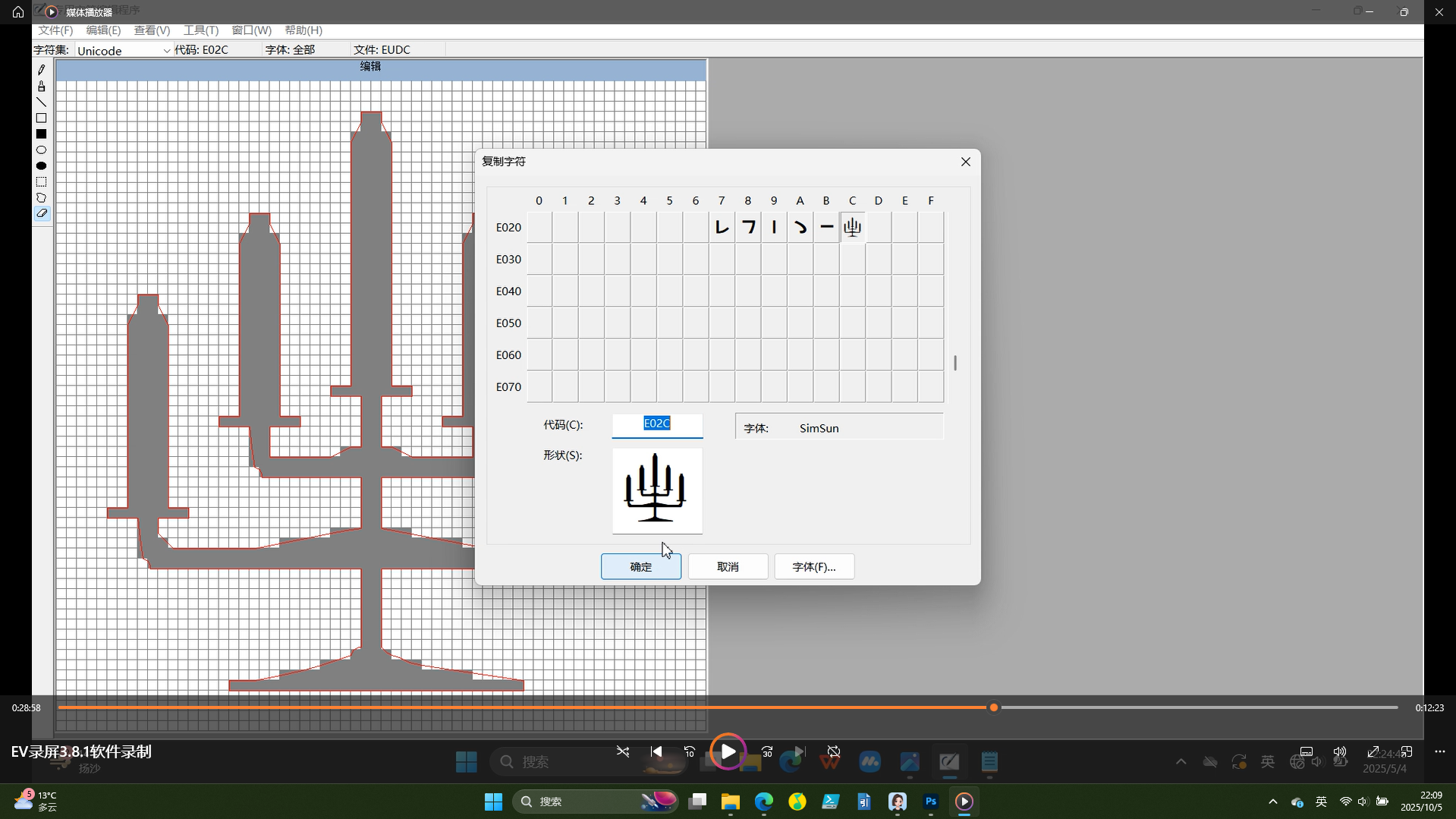
Task: Skip to the next track
Action: pos(800,751)
